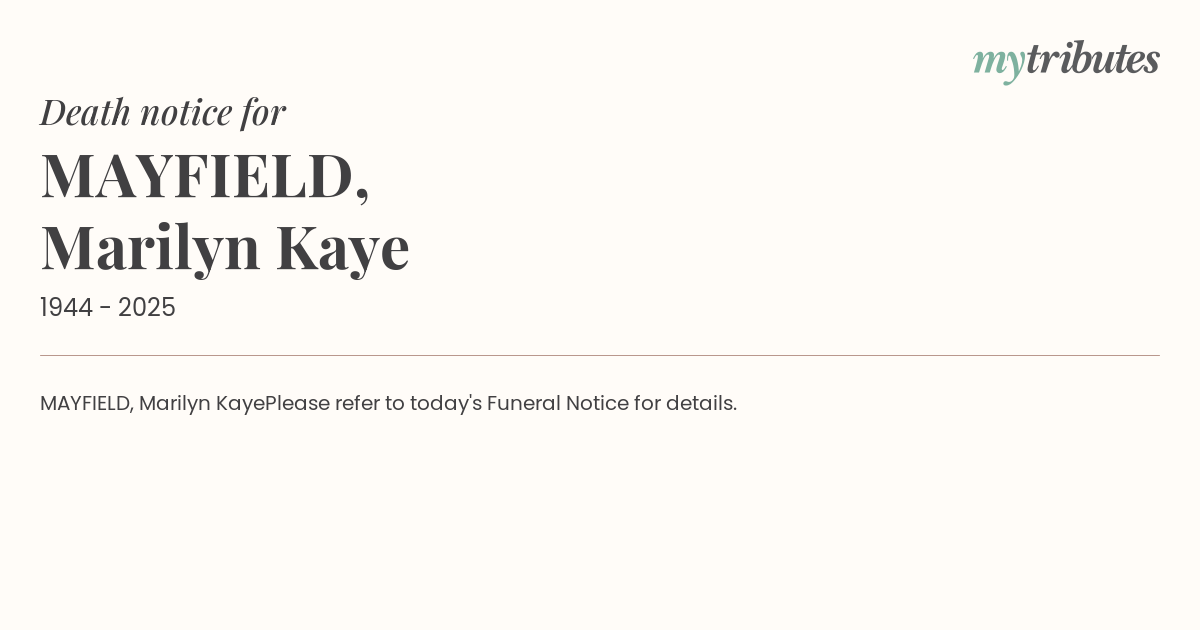Image resolution: width=1200 pixels, height=630 pixels.
Task: Click the large "MAYFIELD," surname heading
Action: click(205, 176)
